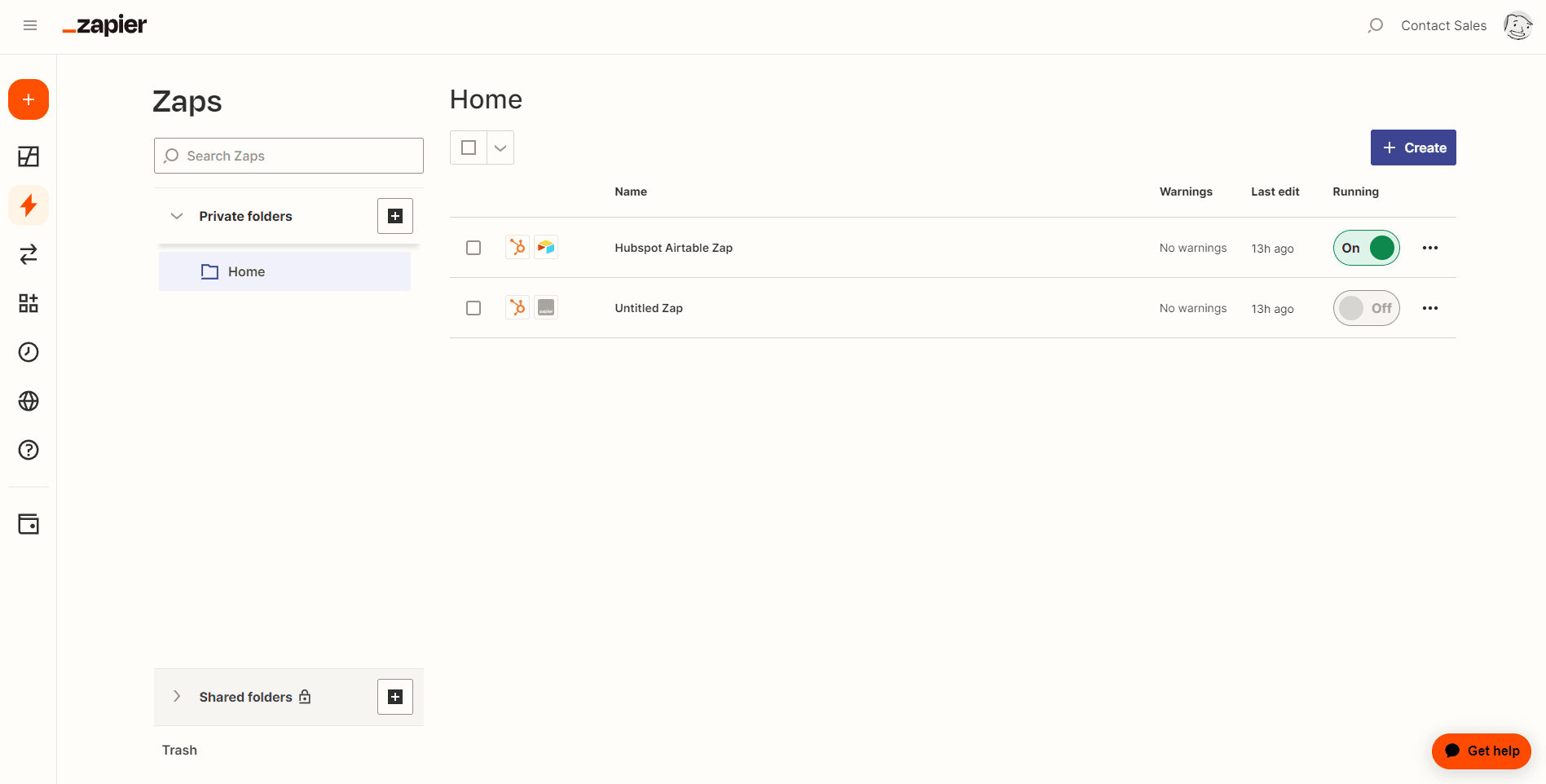Focus the Search Zaps field
Viewport: 1546px width, 784px height.
point(288,156)
